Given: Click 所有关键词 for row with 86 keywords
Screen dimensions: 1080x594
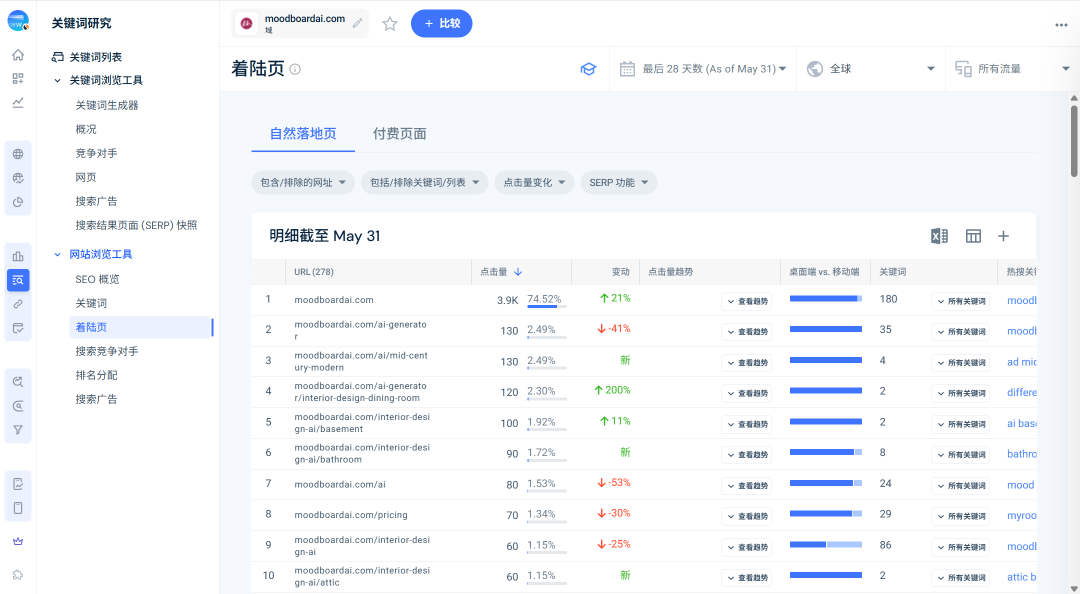Looking at the screenshot, I should 960,547.
